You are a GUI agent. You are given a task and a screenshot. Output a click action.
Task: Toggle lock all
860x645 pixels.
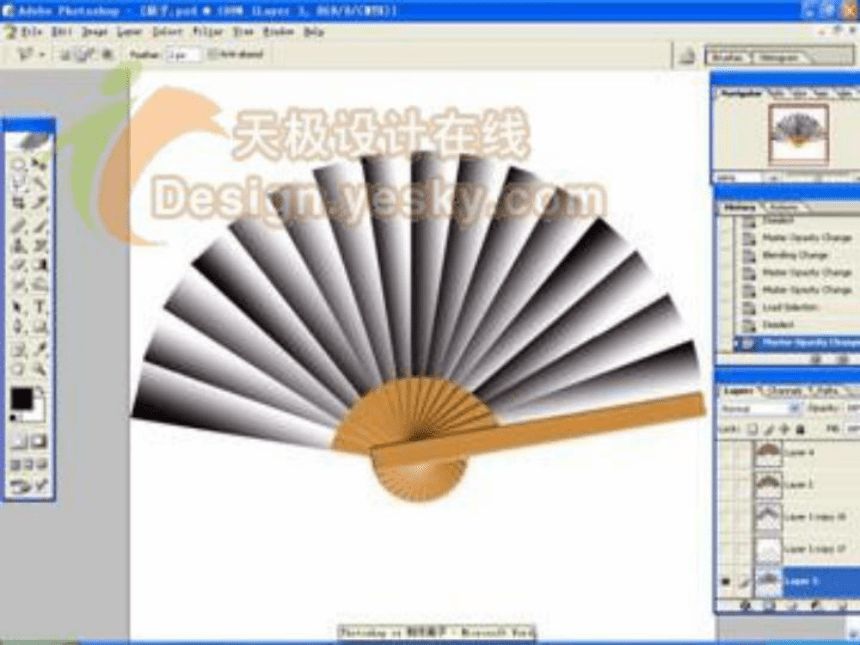tap(800, 429)
